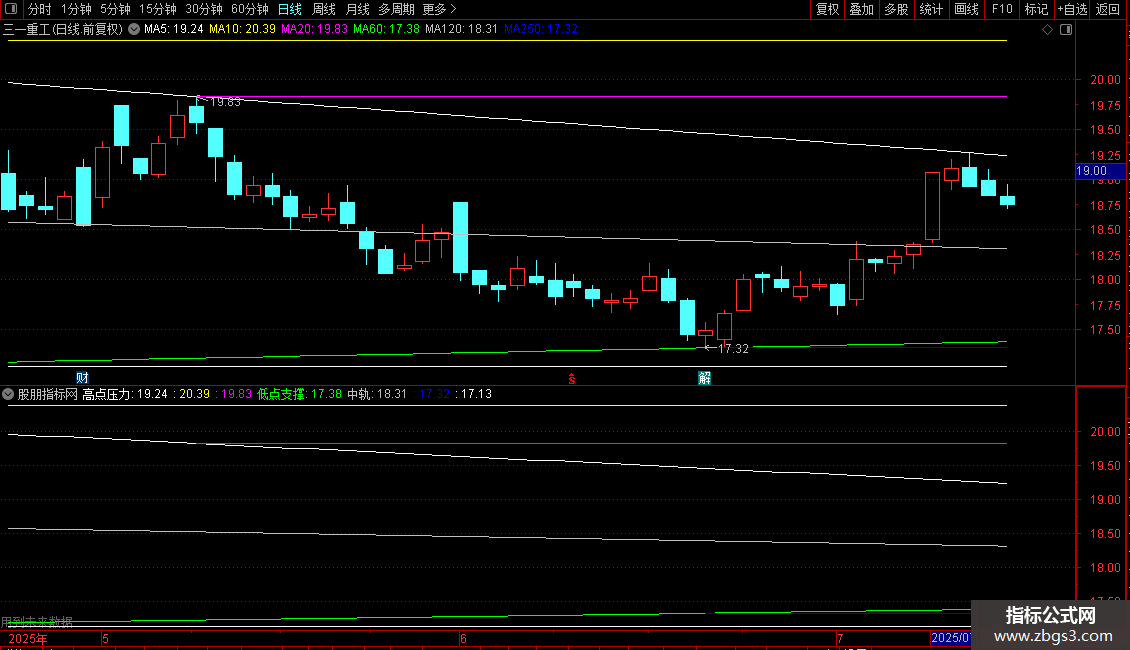
Task: Click the MA5: 19.24 label
Action: (x=174, y=30)
